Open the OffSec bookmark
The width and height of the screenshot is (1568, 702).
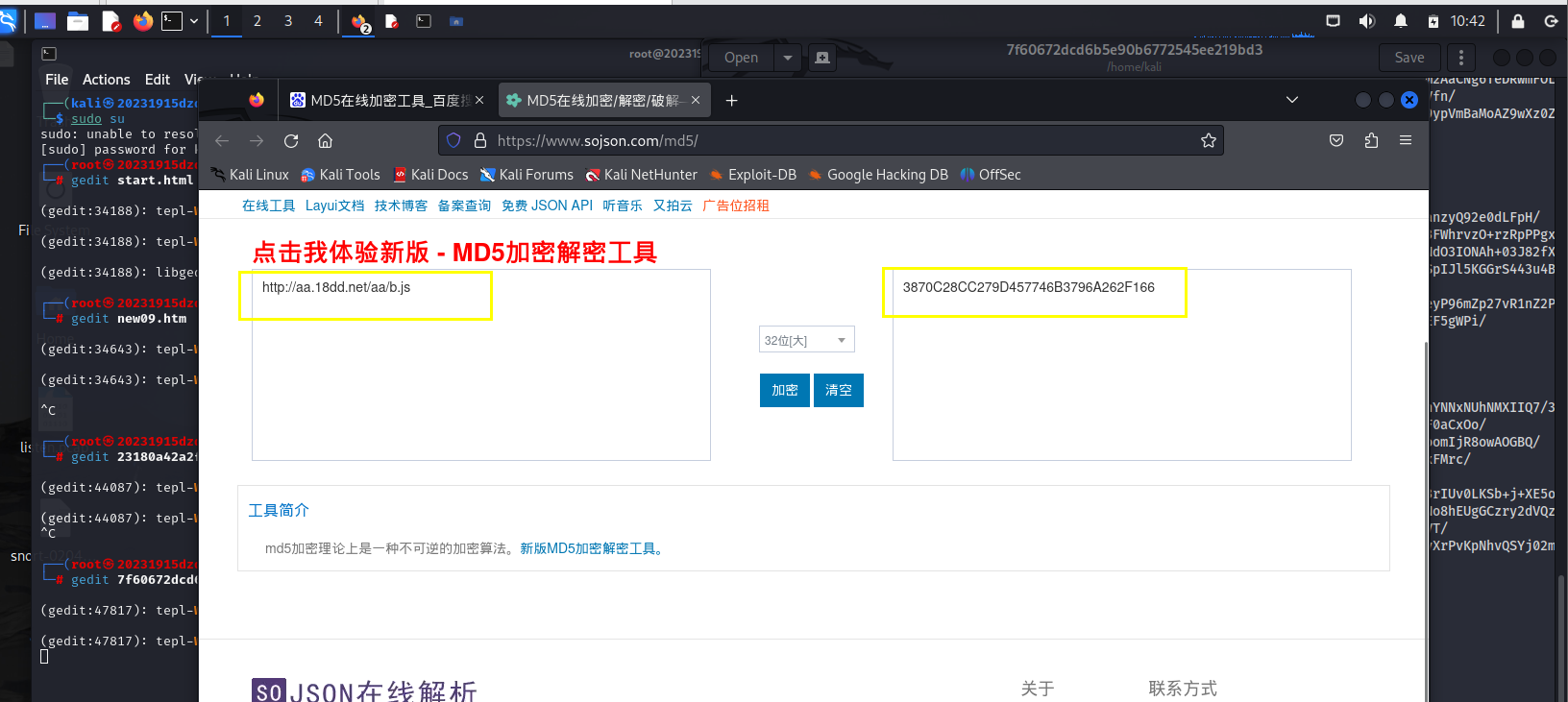tap(991, 175)
